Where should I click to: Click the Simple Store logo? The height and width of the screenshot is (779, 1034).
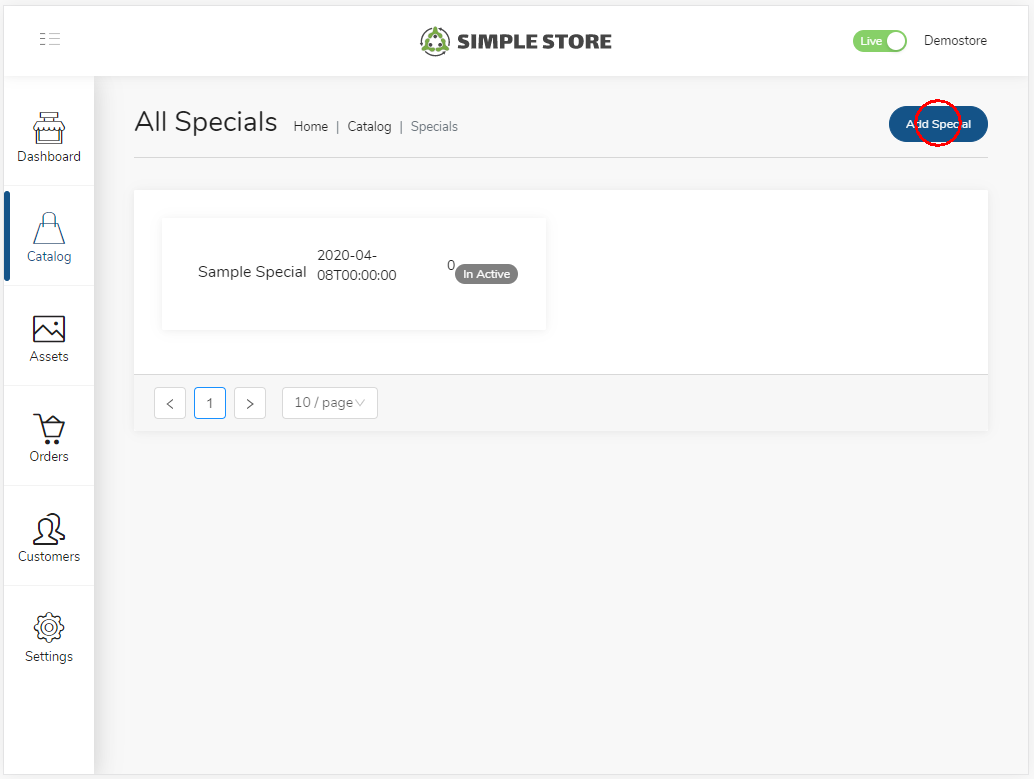516,41
